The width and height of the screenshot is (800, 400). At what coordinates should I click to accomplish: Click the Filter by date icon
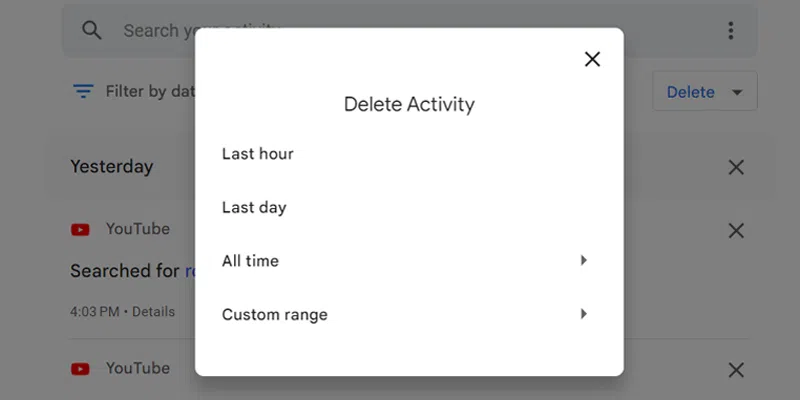83,92
